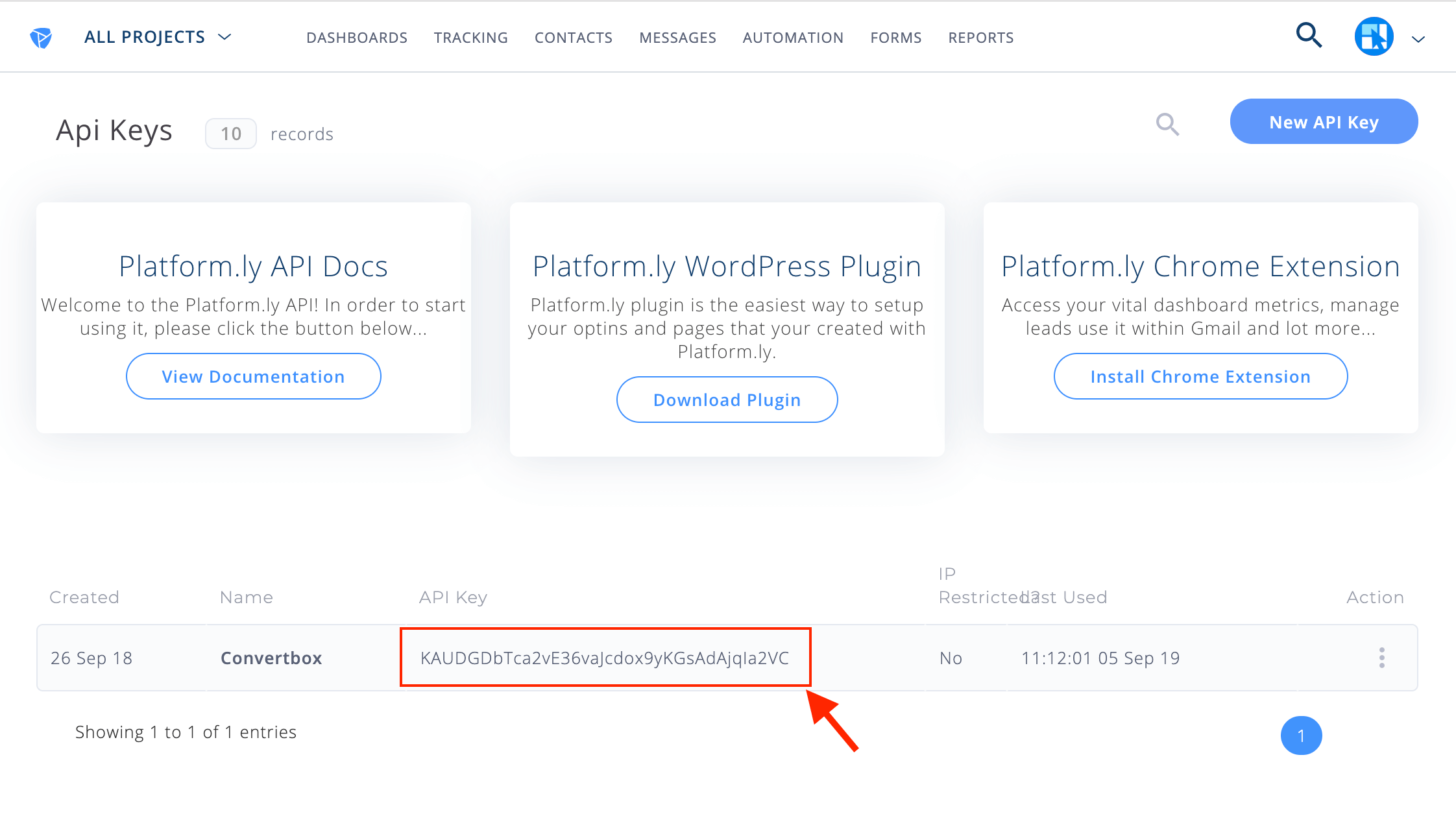The width and height of the screenshot is (1456, 825).
Task: Click Download Plugin button
Action: [727, 400]
